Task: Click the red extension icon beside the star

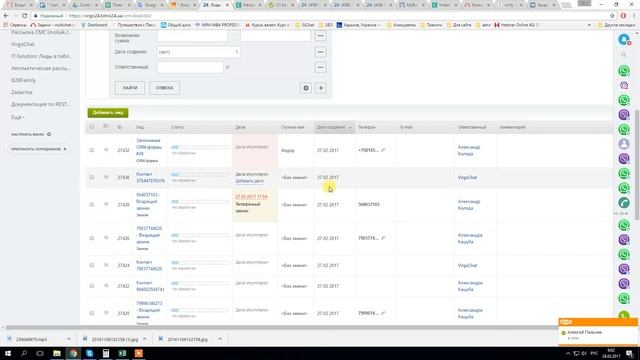Action: coord(623,16)
